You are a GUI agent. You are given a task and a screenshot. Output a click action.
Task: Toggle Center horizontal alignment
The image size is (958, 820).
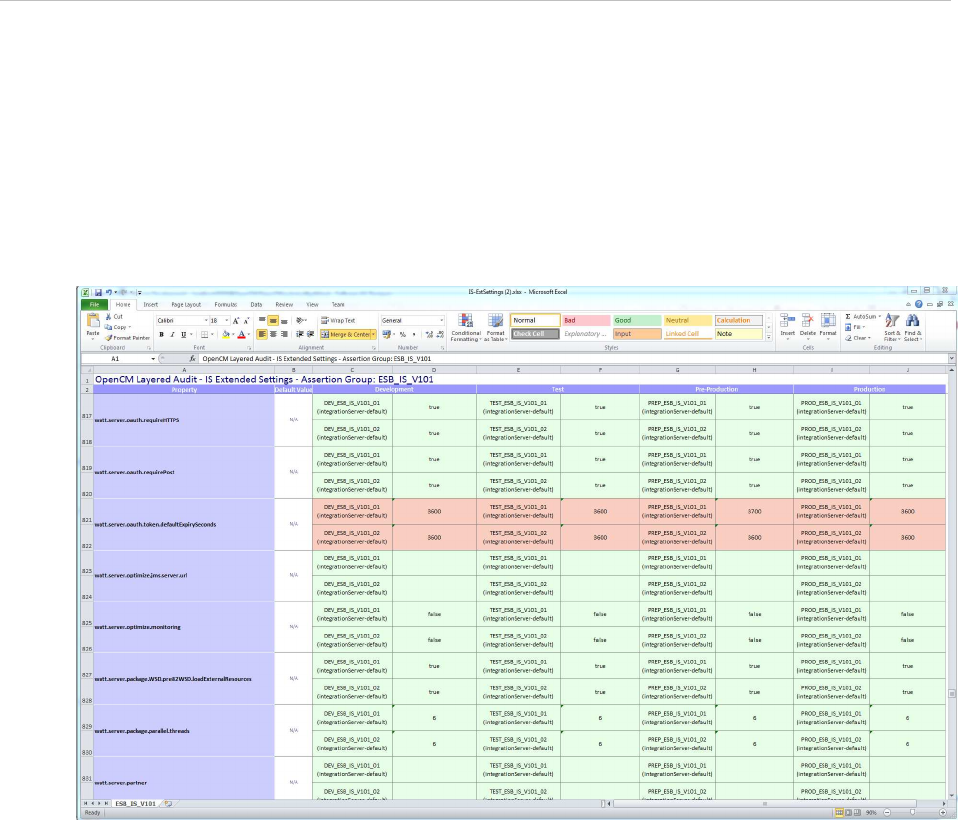point(273,334)
